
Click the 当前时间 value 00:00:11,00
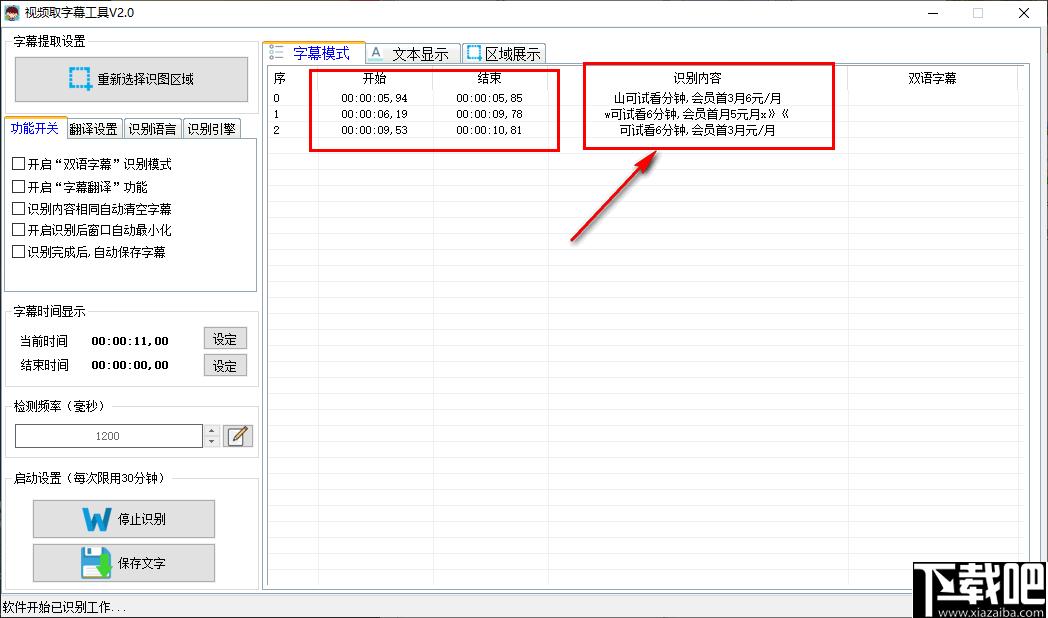tap(130, 341)
